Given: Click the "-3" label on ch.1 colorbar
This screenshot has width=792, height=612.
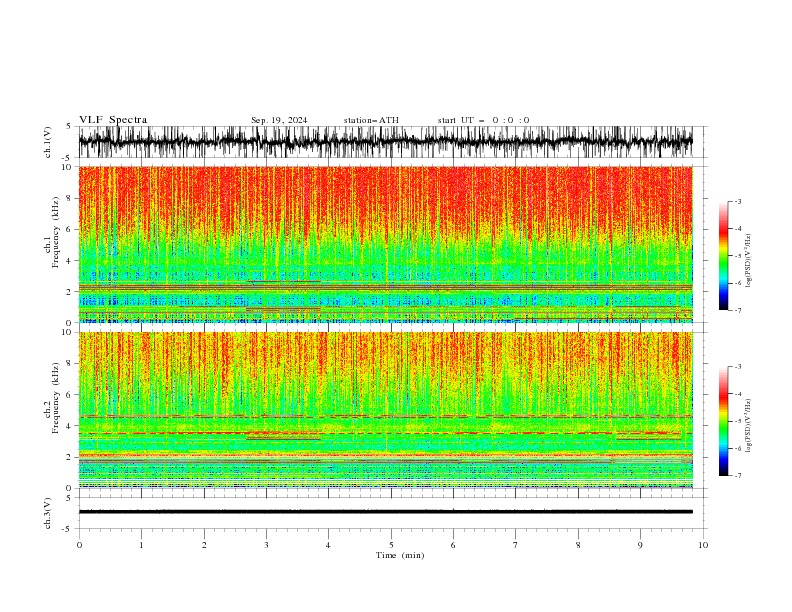Looking at the screenshot, I should tap(738, 201).
